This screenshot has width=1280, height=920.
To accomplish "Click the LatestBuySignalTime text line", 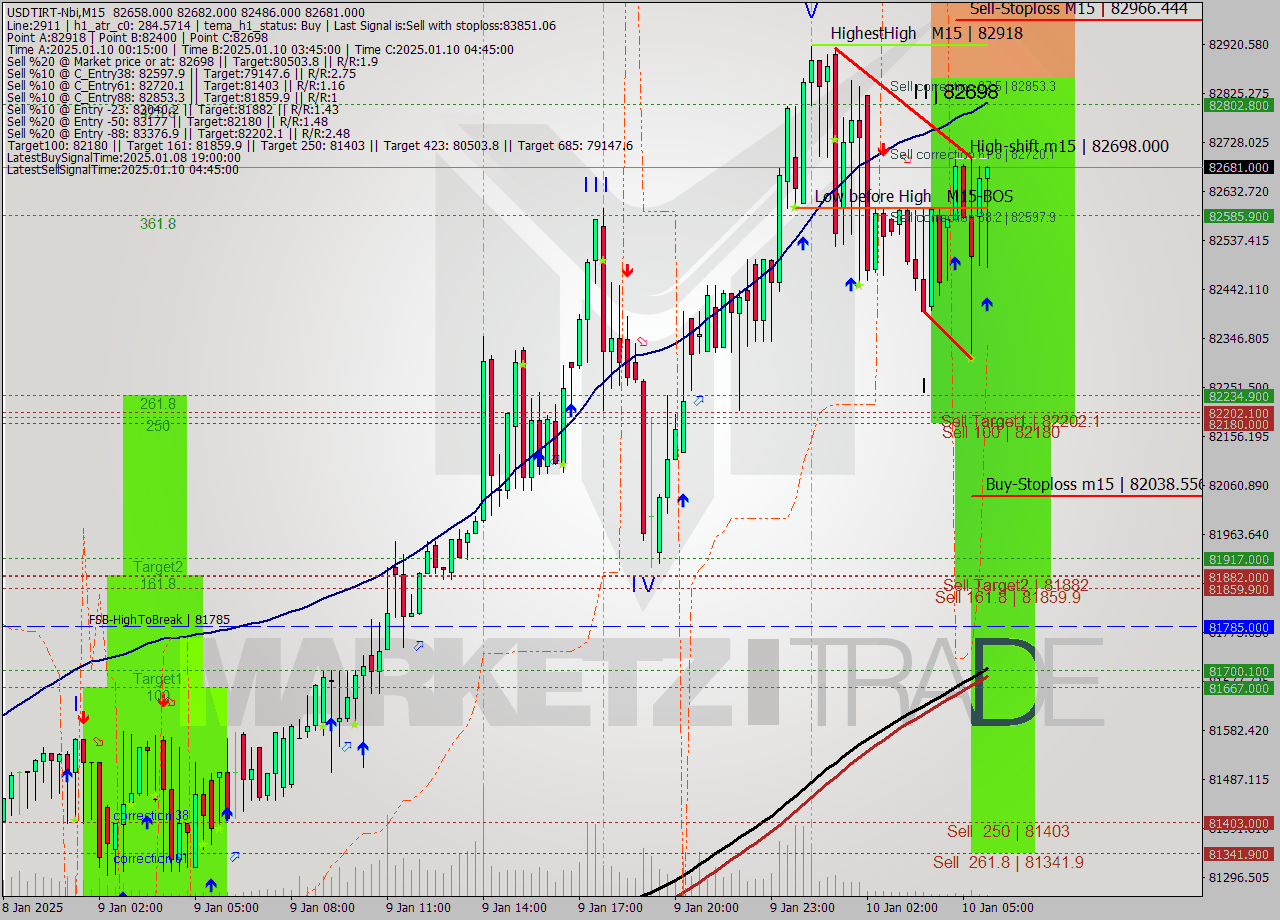I will [x=123, y=157].
